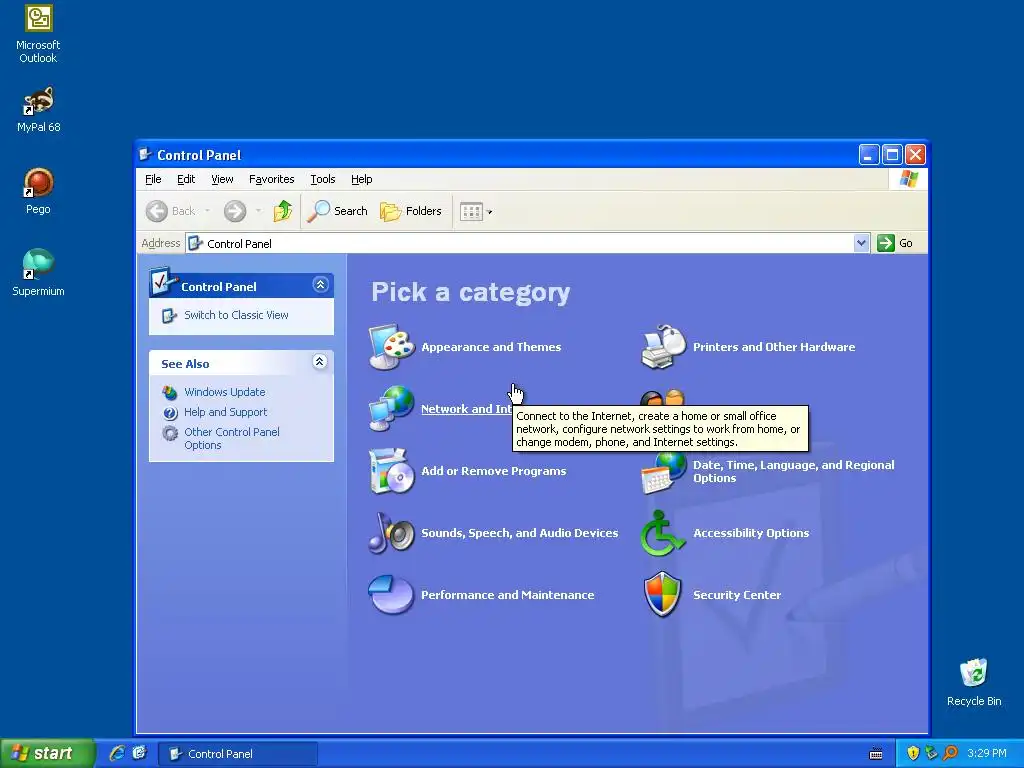Screen dimensions: 1024x768
Task: Click the Control Panel taskbar button
Action: [x=238, y=754]
